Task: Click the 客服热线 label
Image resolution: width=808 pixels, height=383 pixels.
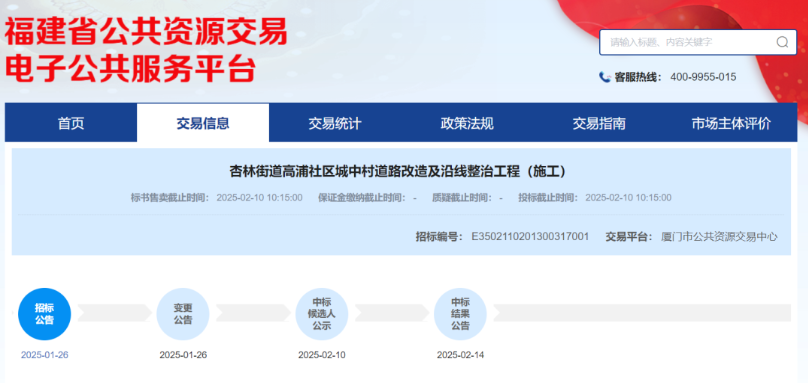Action: (638, 77)
